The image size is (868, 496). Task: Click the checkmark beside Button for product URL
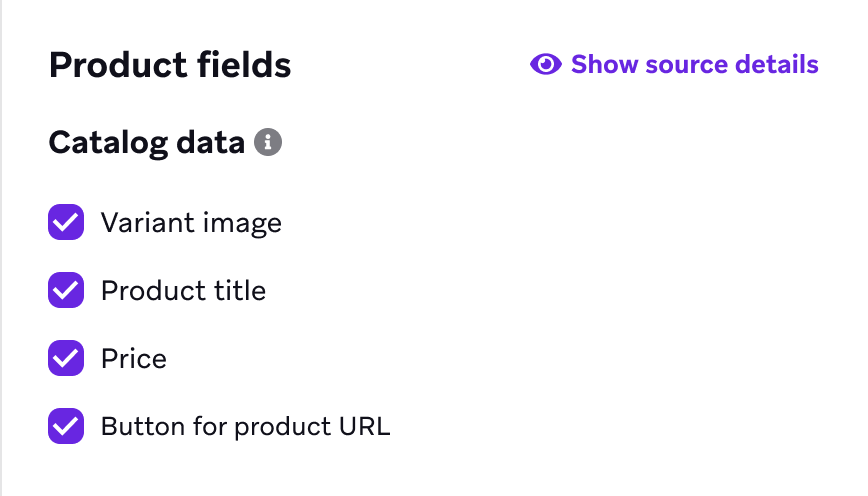[66, 427]
